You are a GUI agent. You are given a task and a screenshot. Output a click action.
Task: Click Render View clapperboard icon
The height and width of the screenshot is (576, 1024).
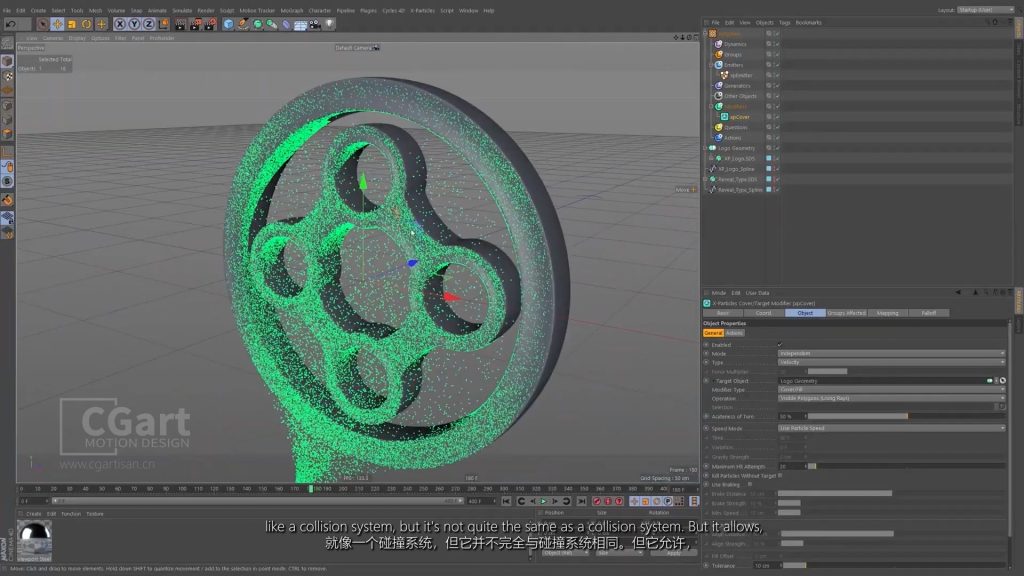click(180, 24)
